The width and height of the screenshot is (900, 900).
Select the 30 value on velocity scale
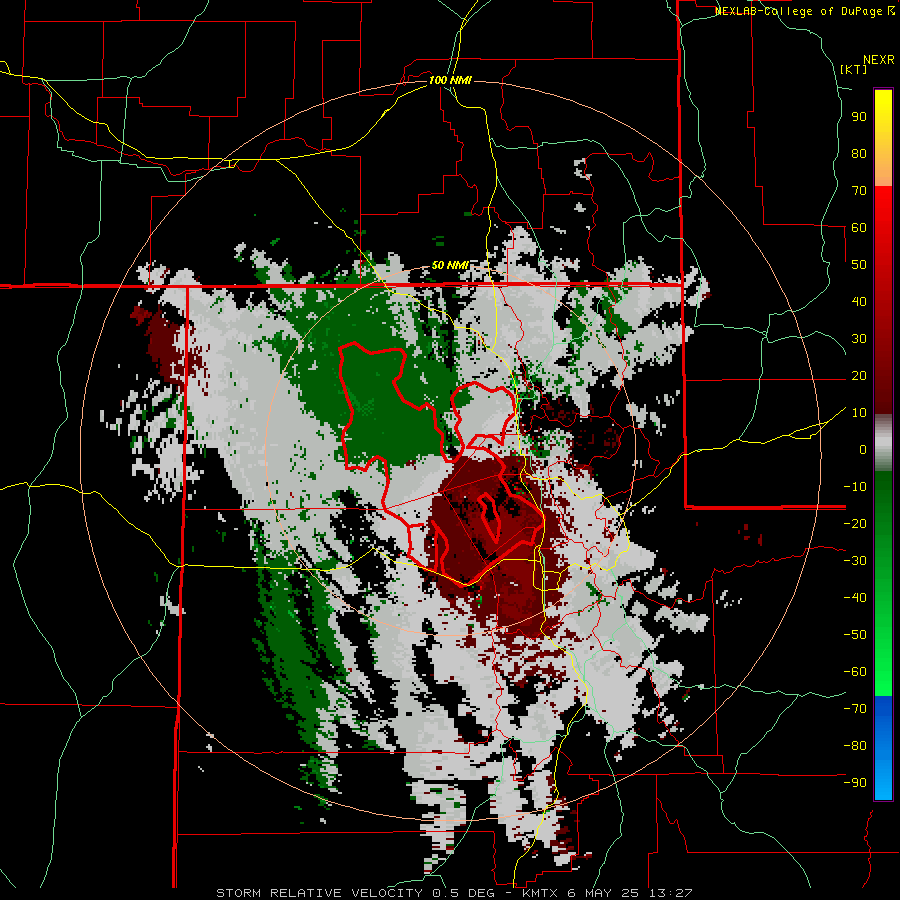859,339
